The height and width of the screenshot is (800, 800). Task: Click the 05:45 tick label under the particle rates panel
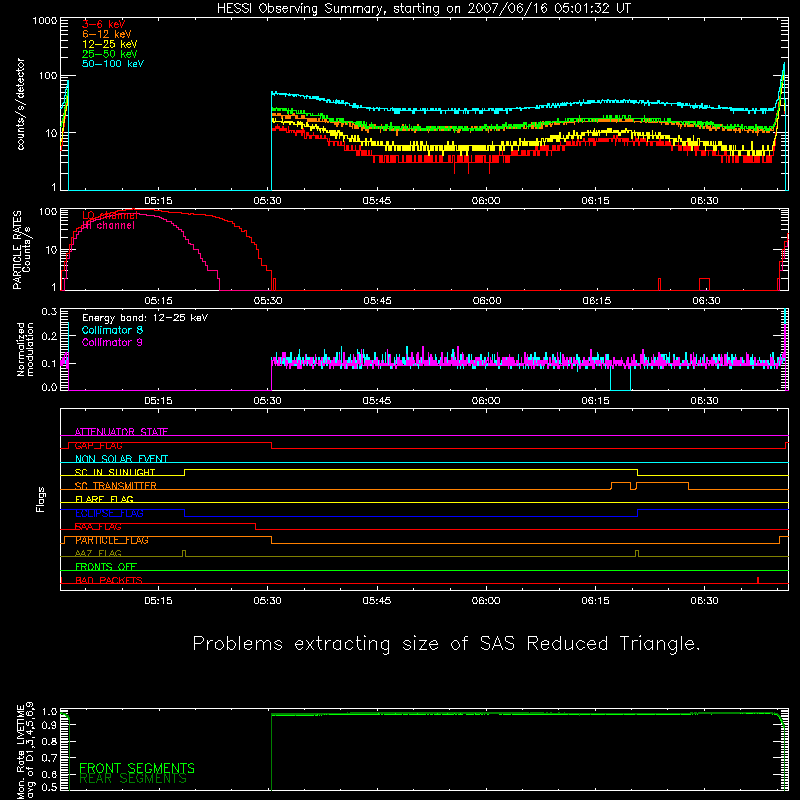click(377, 301)
